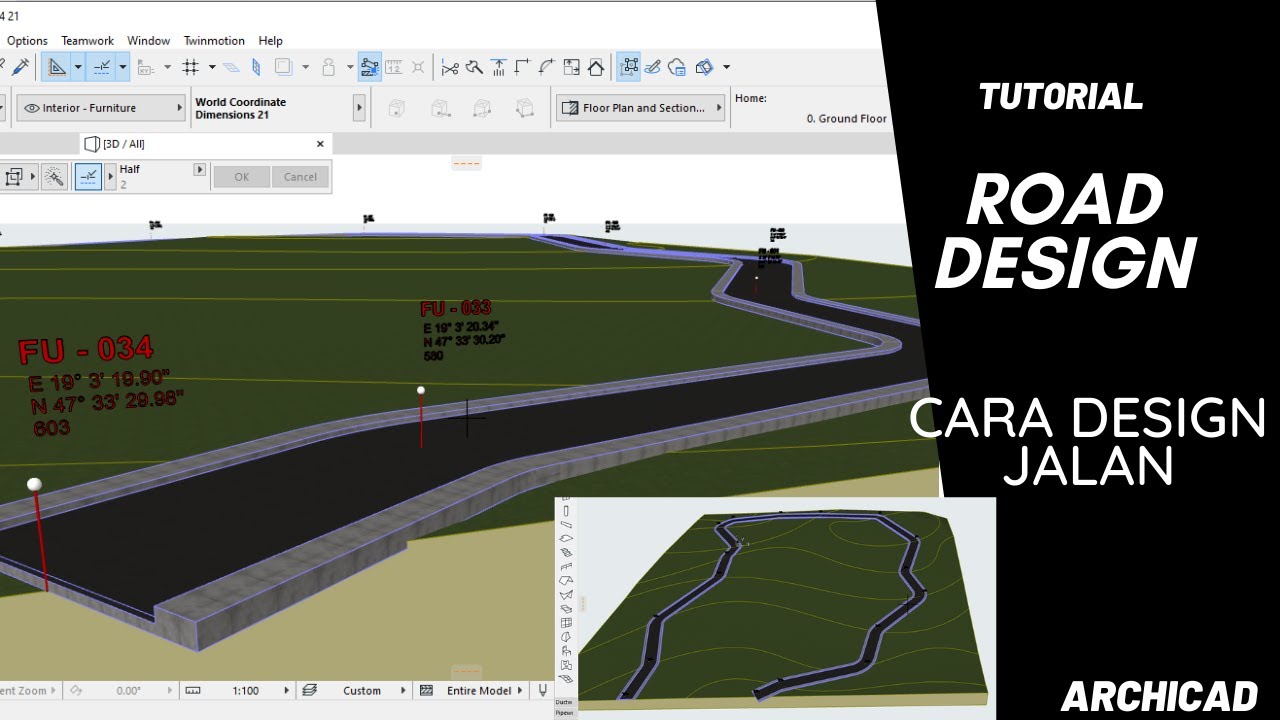Click the fourth greyed 3D box icon

(x=524, y=108)
